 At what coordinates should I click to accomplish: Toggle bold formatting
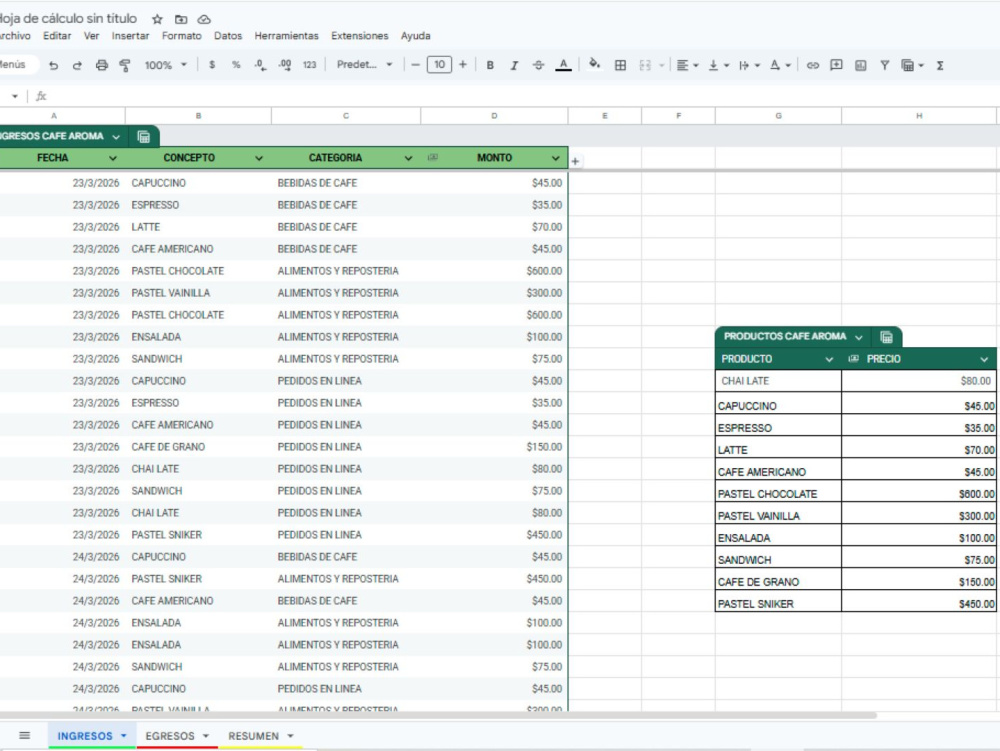coord(490,65)
